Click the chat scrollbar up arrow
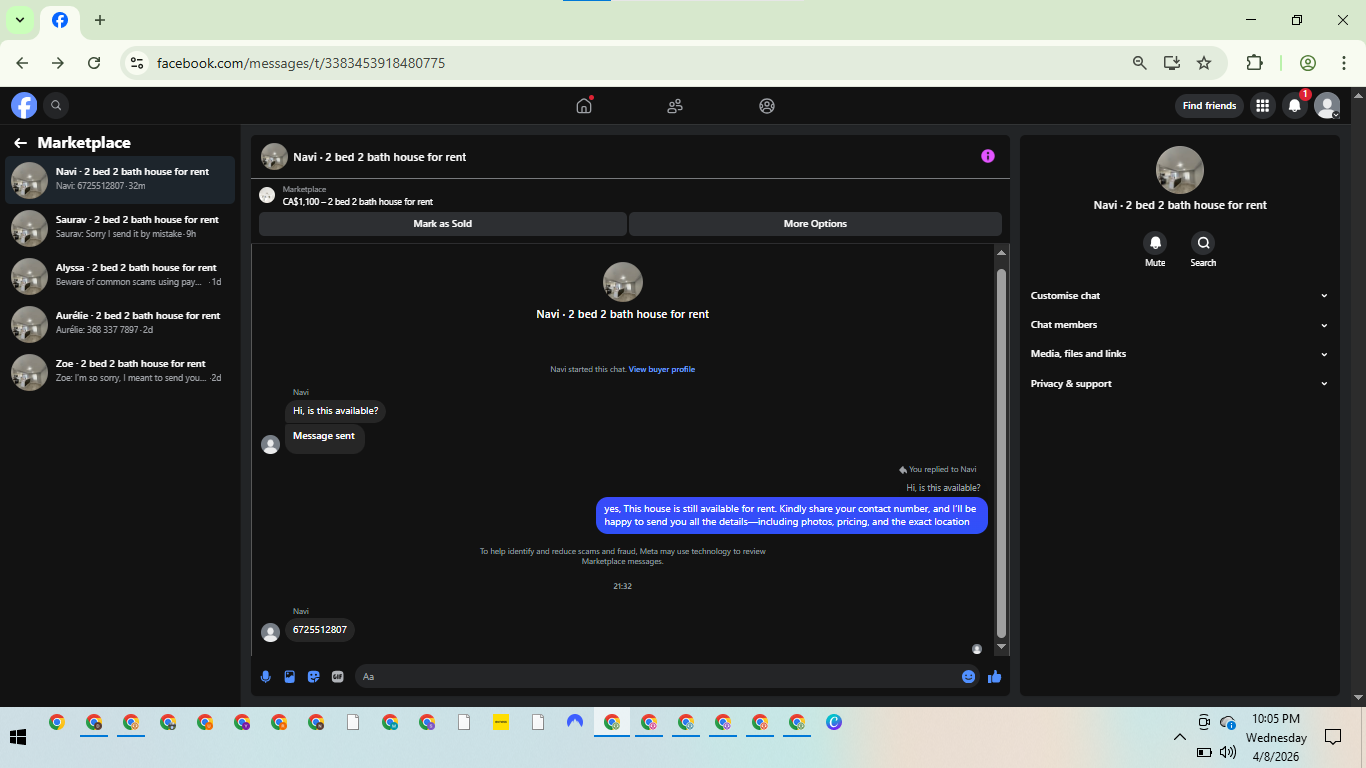The width and height of the screenshot is (1366, 768). pos(1001,252)
